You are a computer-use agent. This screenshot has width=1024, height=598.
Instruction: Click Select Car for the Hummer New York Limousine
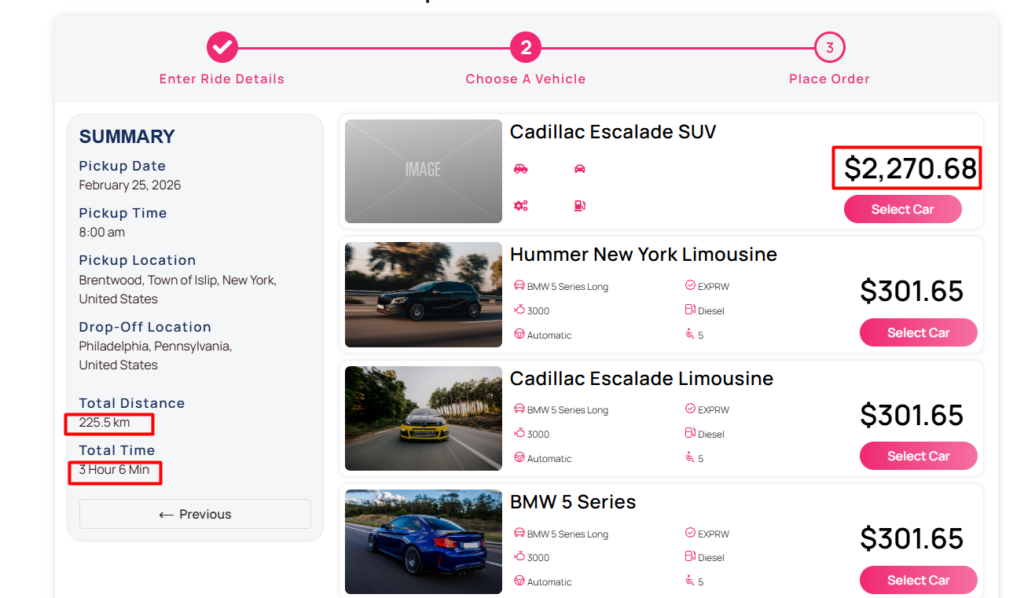click(918, 332)
